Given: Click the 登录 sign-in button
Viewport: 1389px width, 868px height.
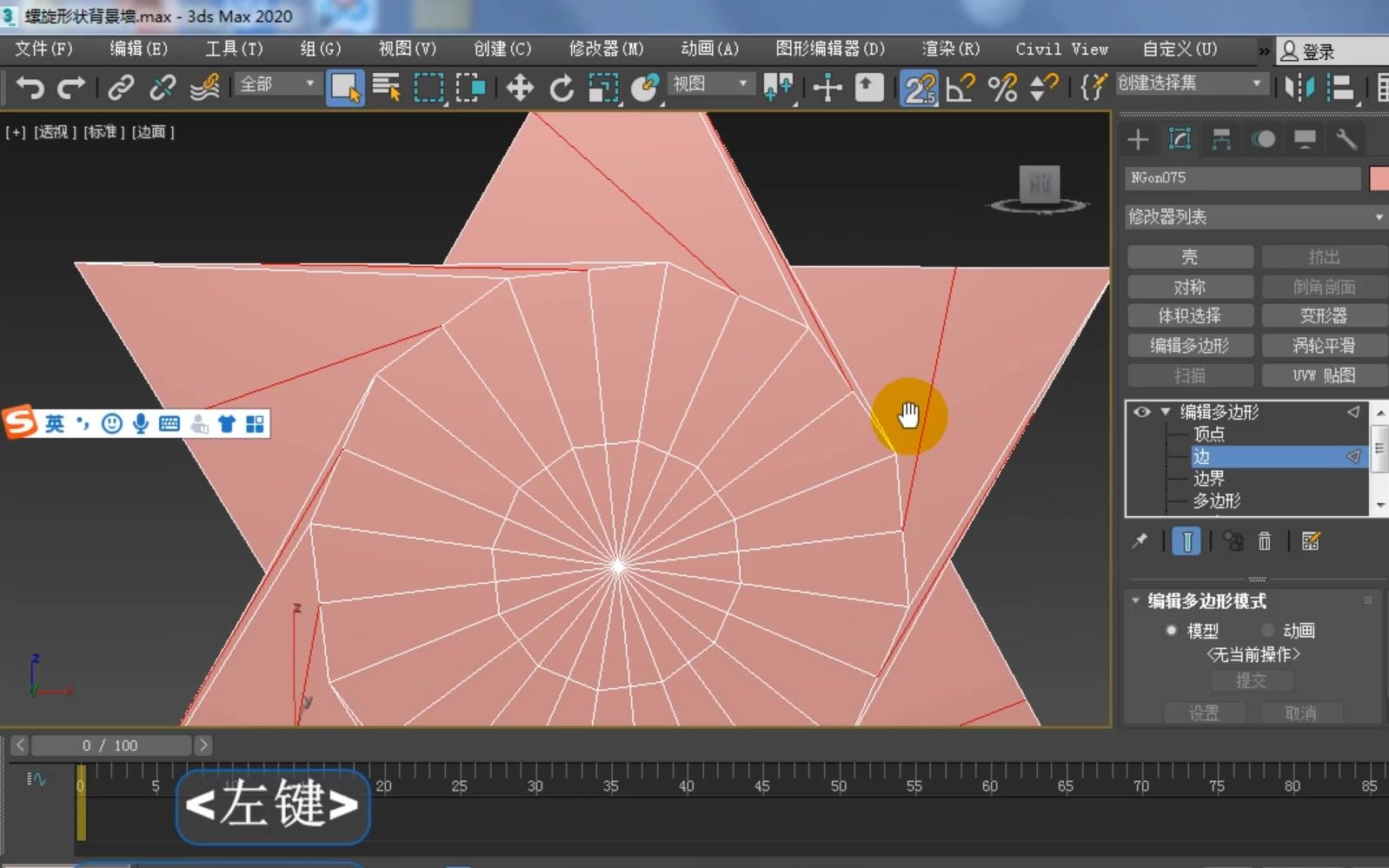Looking at the screenshot, I should click(x=1308, y=51).
